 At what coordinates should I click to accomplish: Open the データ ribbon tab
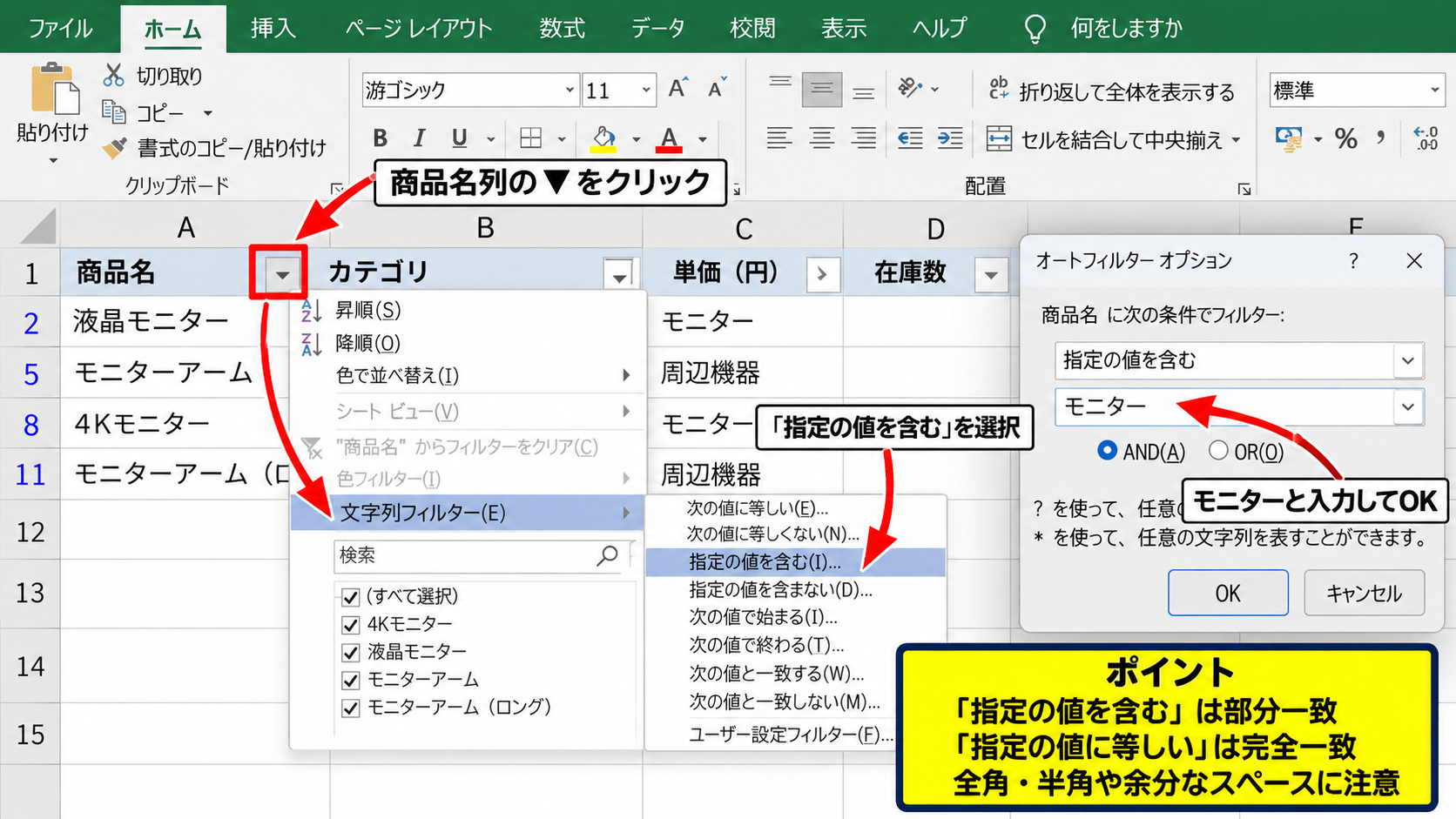657,28
